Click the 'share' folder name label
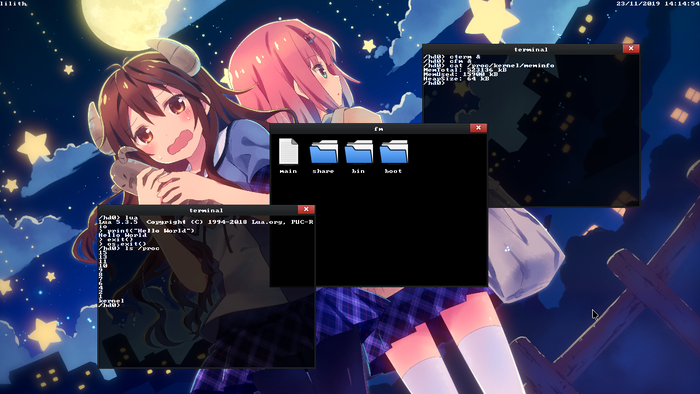Viewport: 700px width, 394px height. pyautogui.click(x=323, y=171)
